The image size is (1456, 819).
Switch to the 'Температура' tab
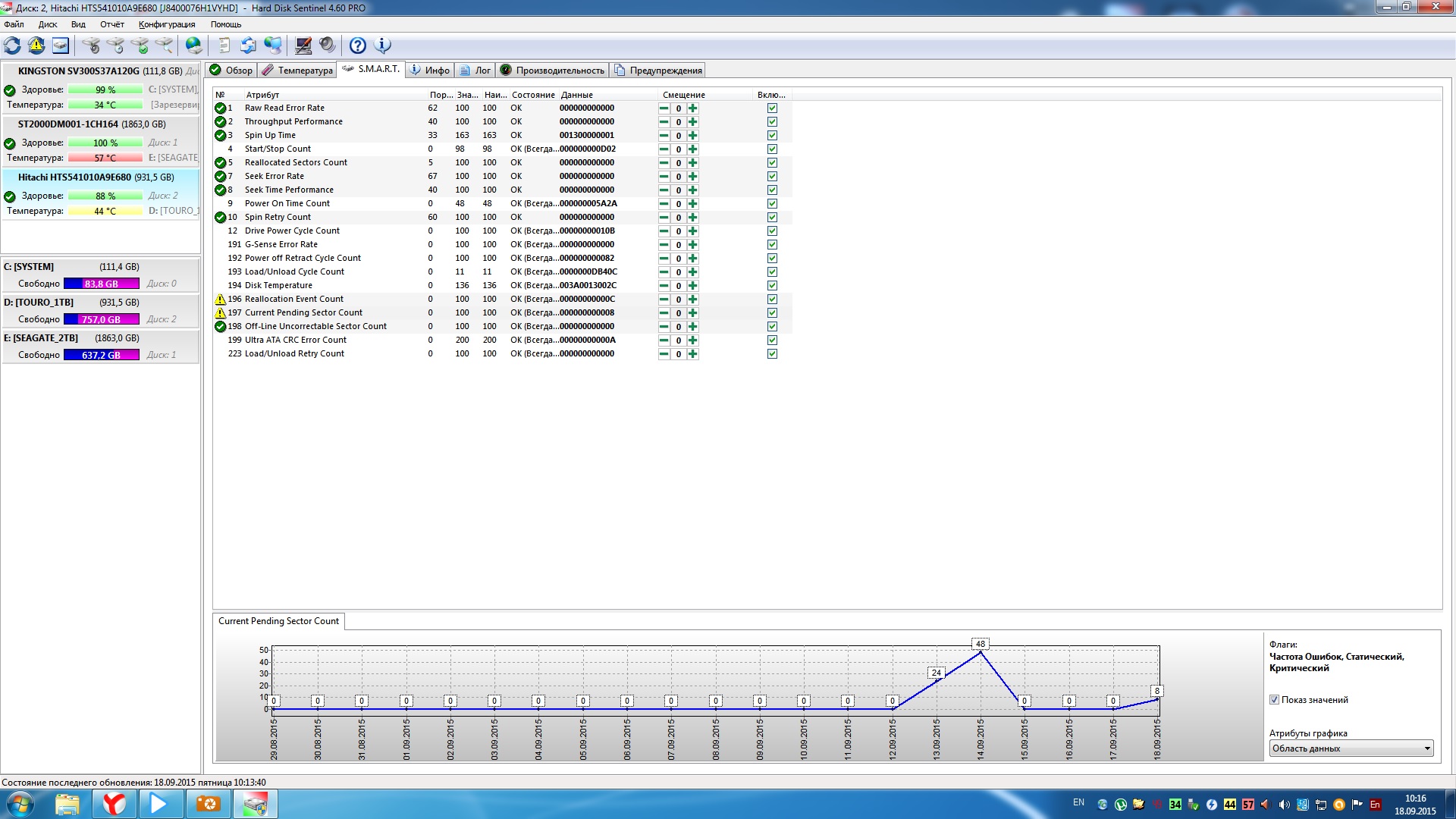(x=297, y=71)
